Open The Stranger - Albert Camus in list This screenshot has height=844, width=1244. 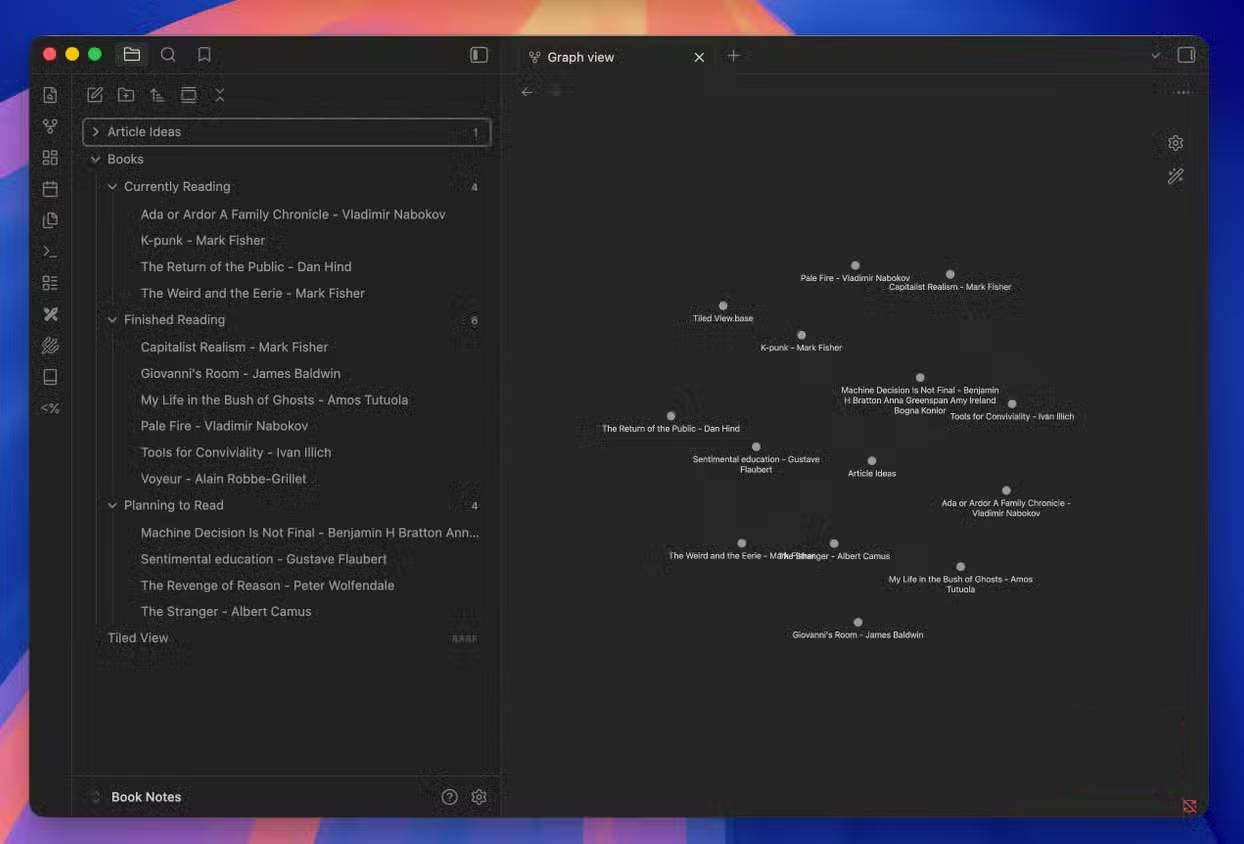click(x=226, y=612)
